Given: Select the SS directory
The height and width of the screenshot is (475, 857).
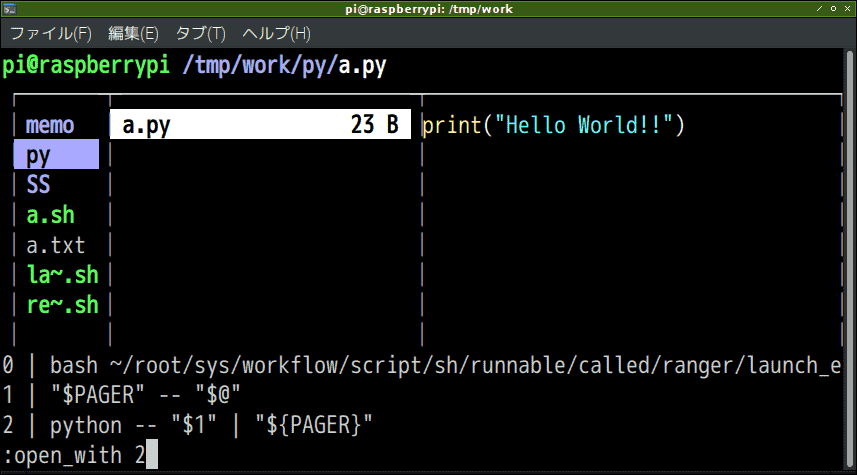Looking at the screenshot, I should [x=38, y=185].
